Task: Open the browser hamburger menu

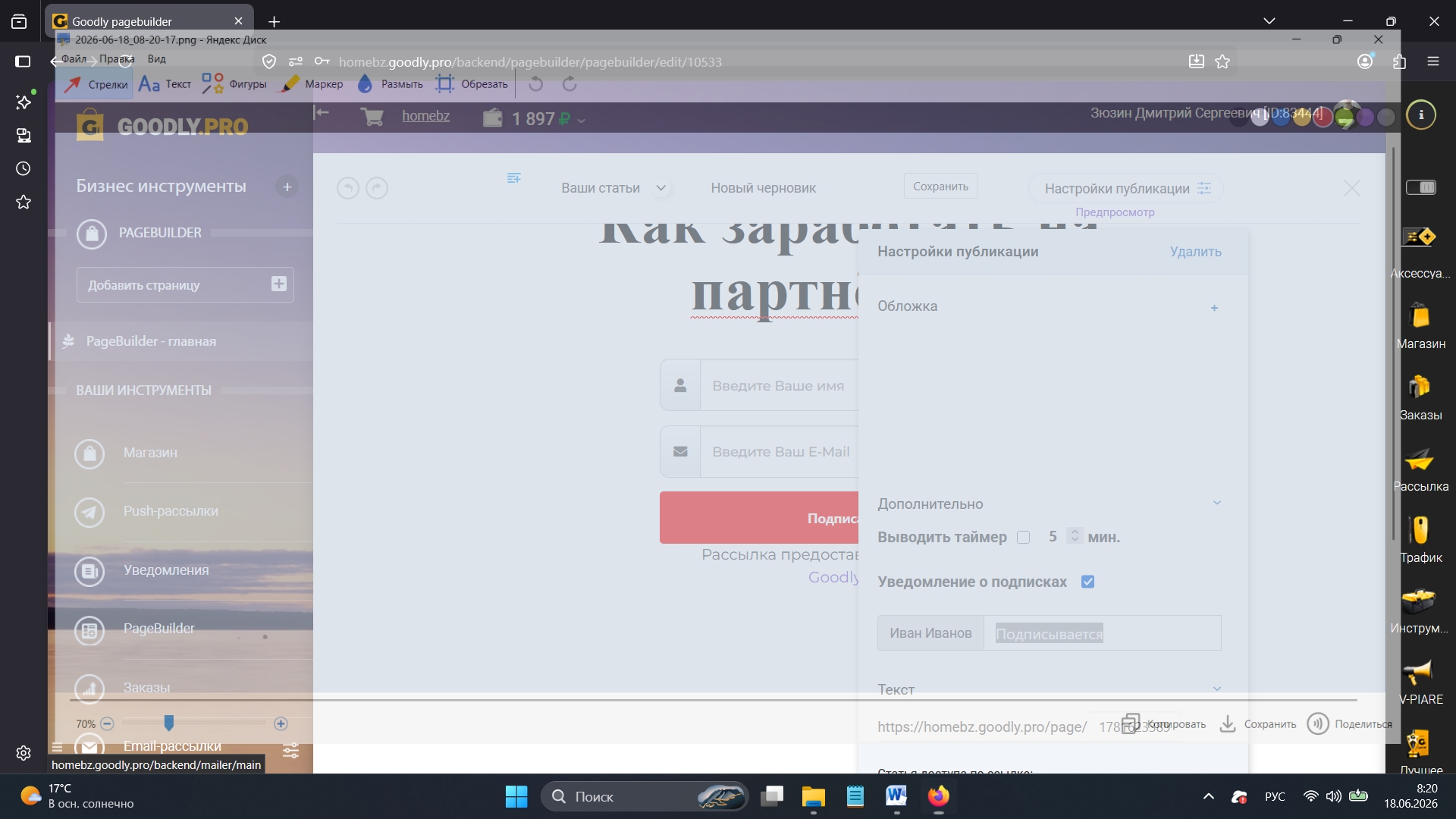Action: 1433,61
